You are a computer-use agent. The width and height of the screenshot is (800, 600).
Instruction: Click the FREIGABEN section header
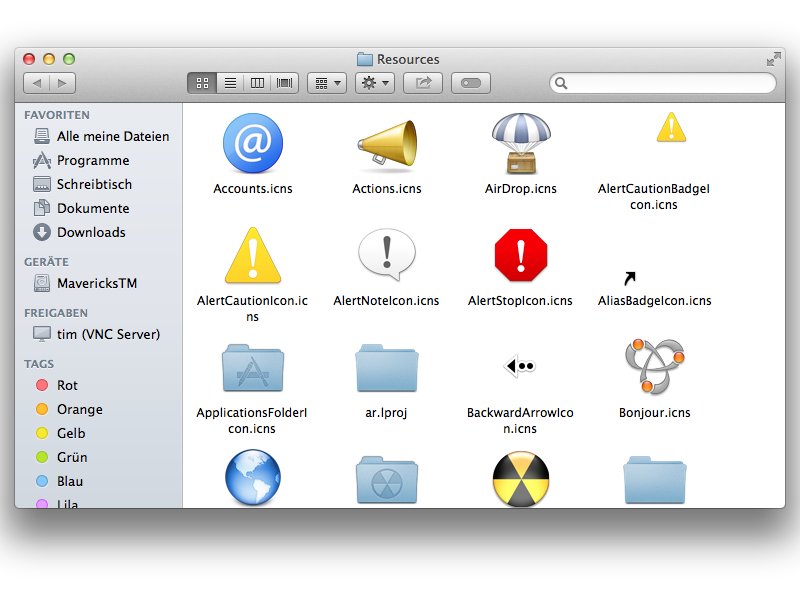(56, 313)
